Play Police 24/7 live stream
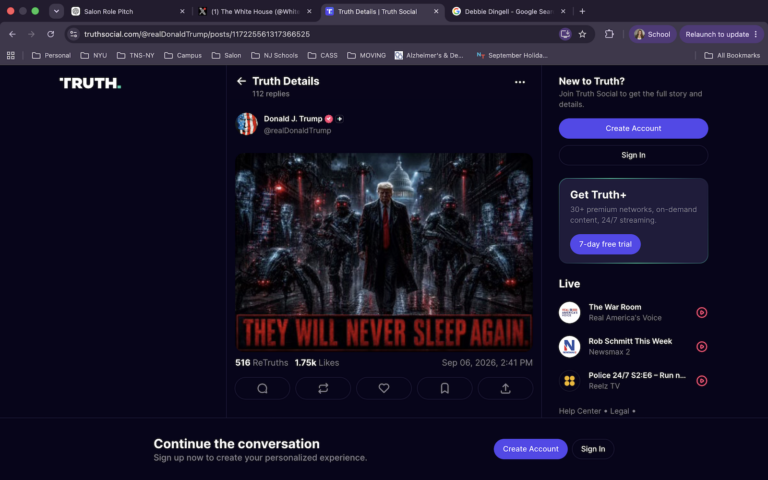This screenshot has height=480, width=768. (701, 381)
